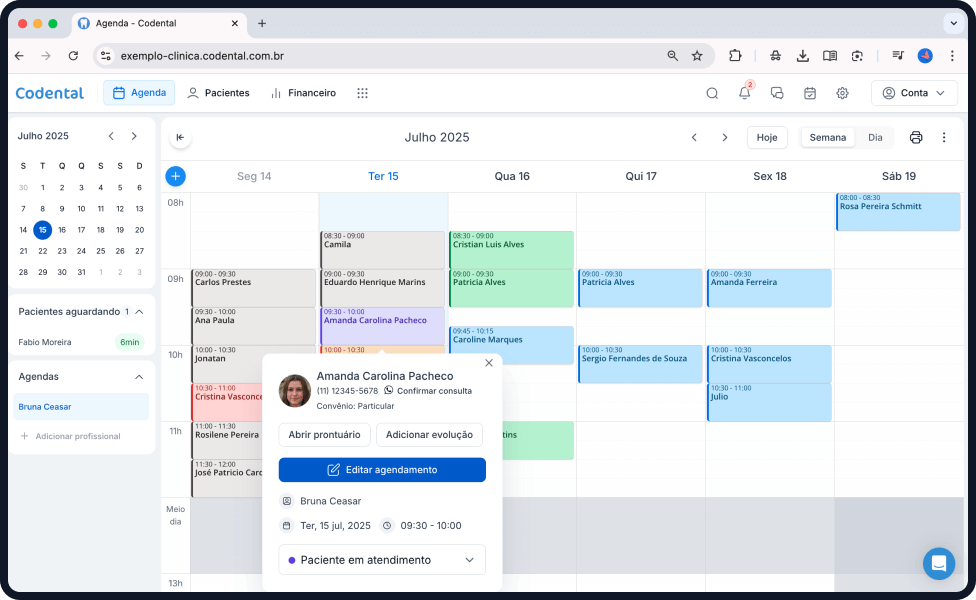976x600 pixels.
Task: Click the Editar agendamento button
Action: (381, 470)
